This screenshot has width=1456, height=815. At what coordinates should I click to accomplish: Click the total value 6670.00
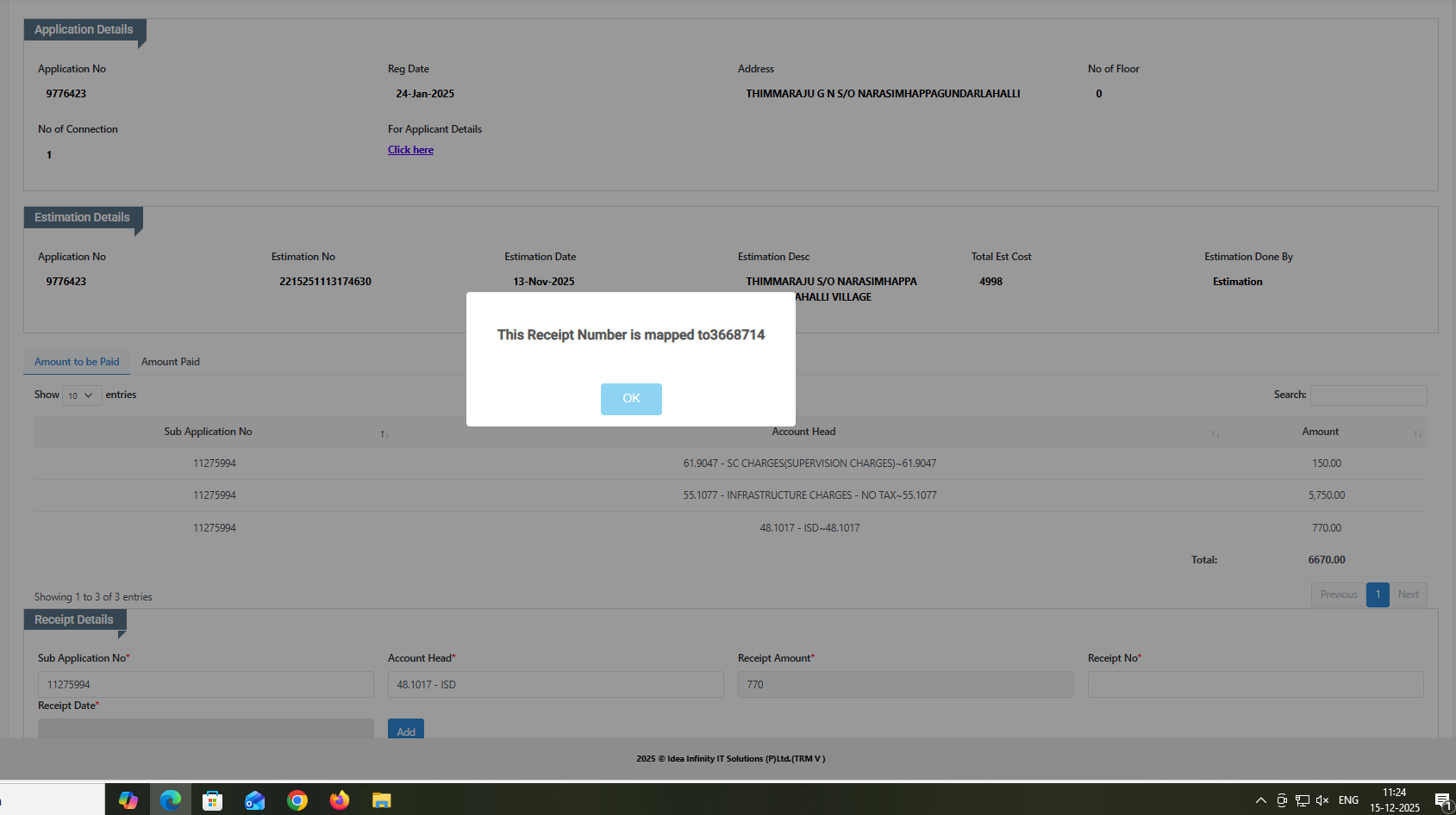click(x=1327, y=560)
